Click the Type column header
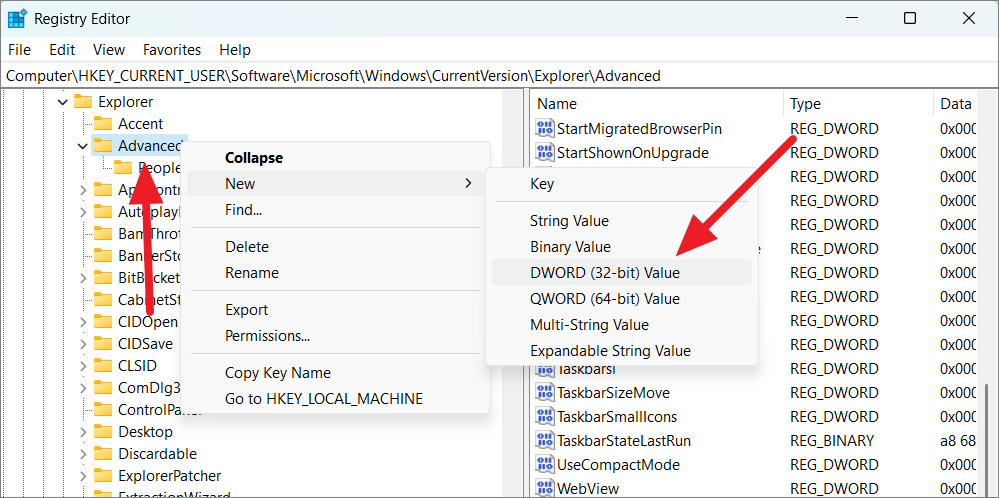Image resolution: width=999 pixels, height=498 pixels. click(x=858, y=104)
